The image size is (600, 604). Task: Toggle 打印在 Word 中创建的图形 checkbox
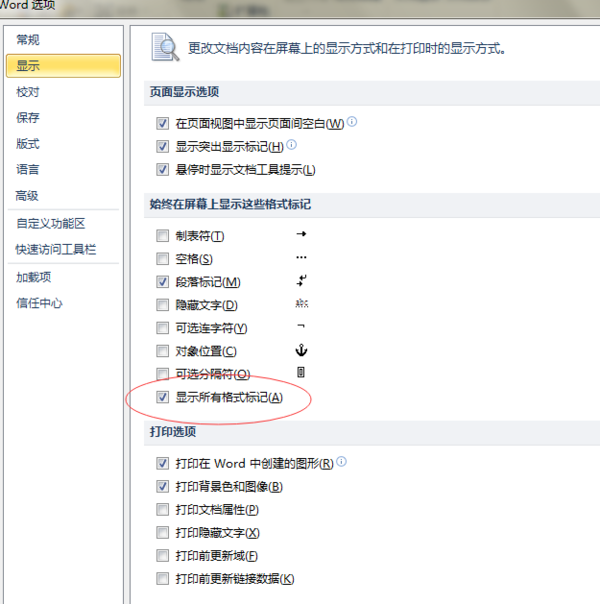tap(163, 463)
